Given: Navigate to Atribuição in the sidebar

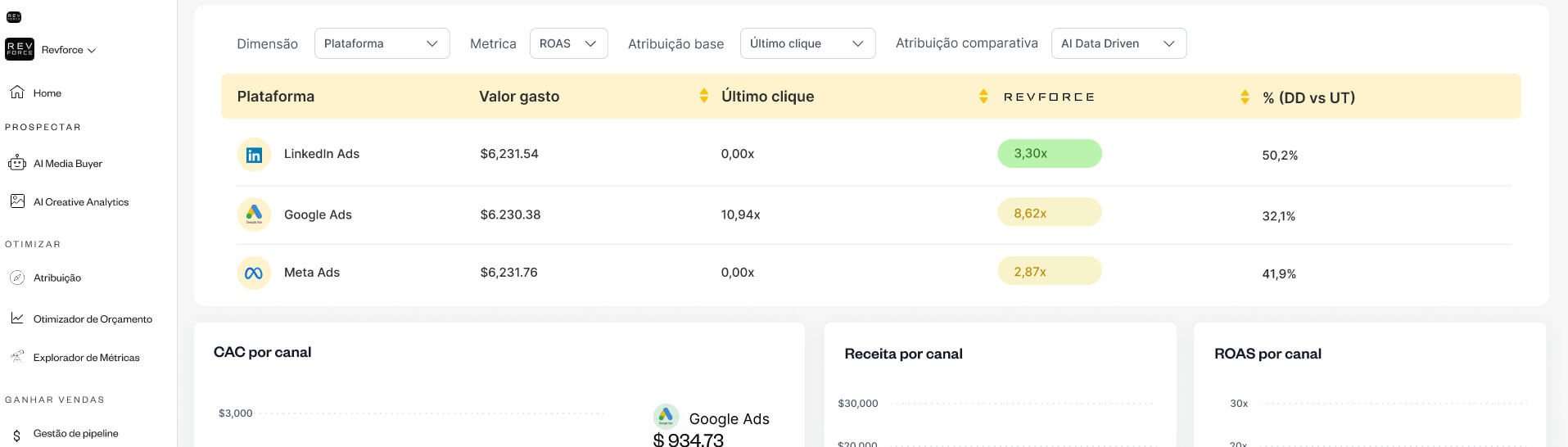Looking at the screenshot, I should (57, 278).
